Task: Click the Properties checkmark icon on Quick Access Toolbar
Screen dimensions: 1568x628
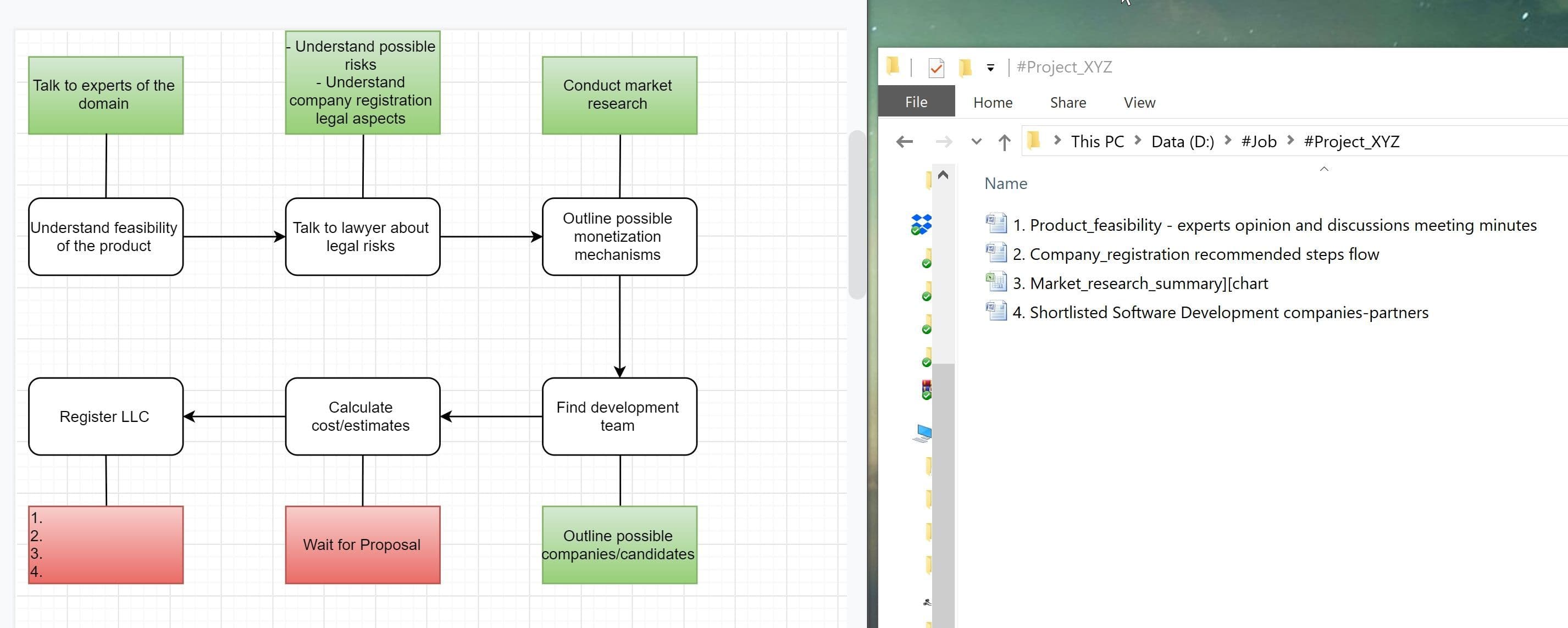Action: 938,67
